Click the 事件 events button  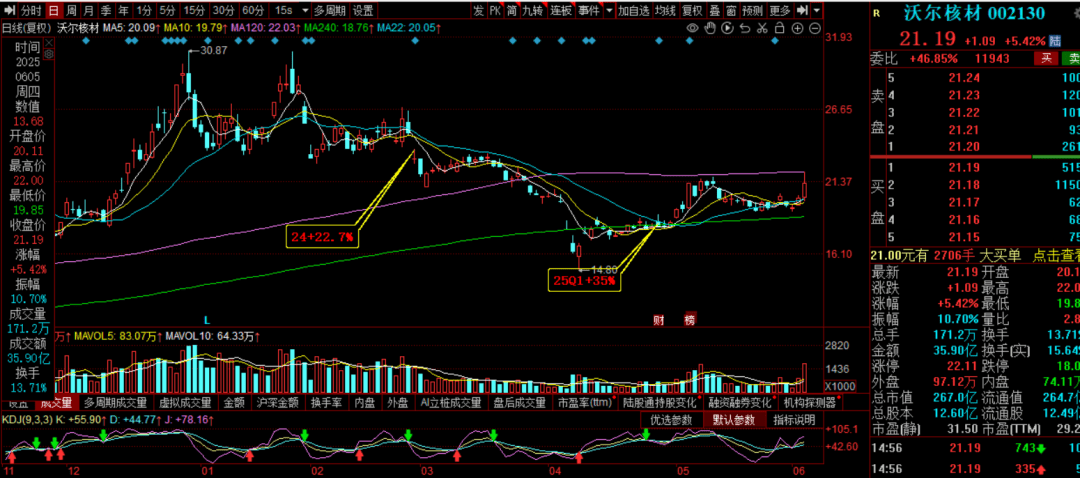pyautogui.click(x=589, y=10)
